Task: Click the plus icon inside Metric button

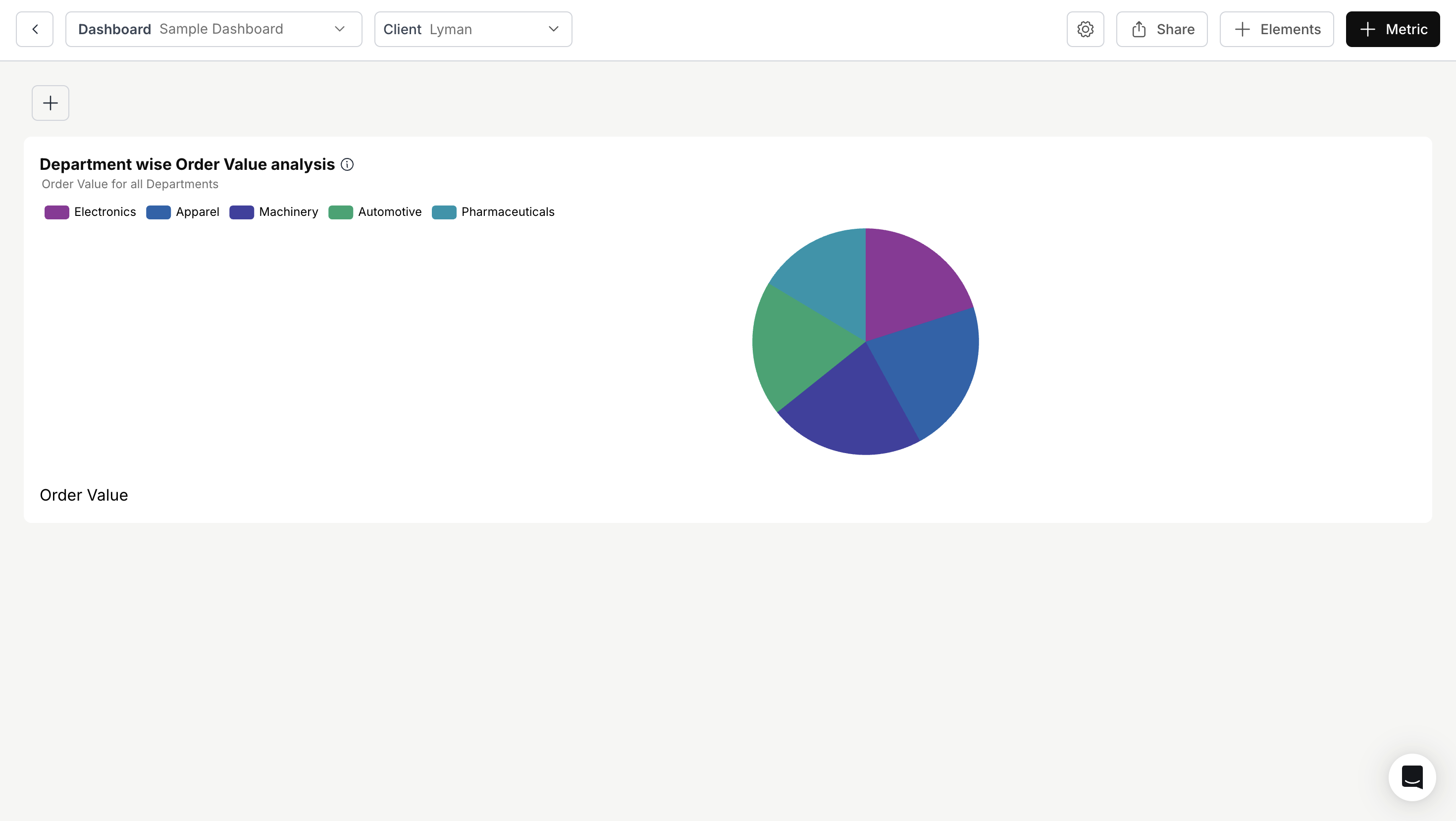Action: [x=1368, y=29]
